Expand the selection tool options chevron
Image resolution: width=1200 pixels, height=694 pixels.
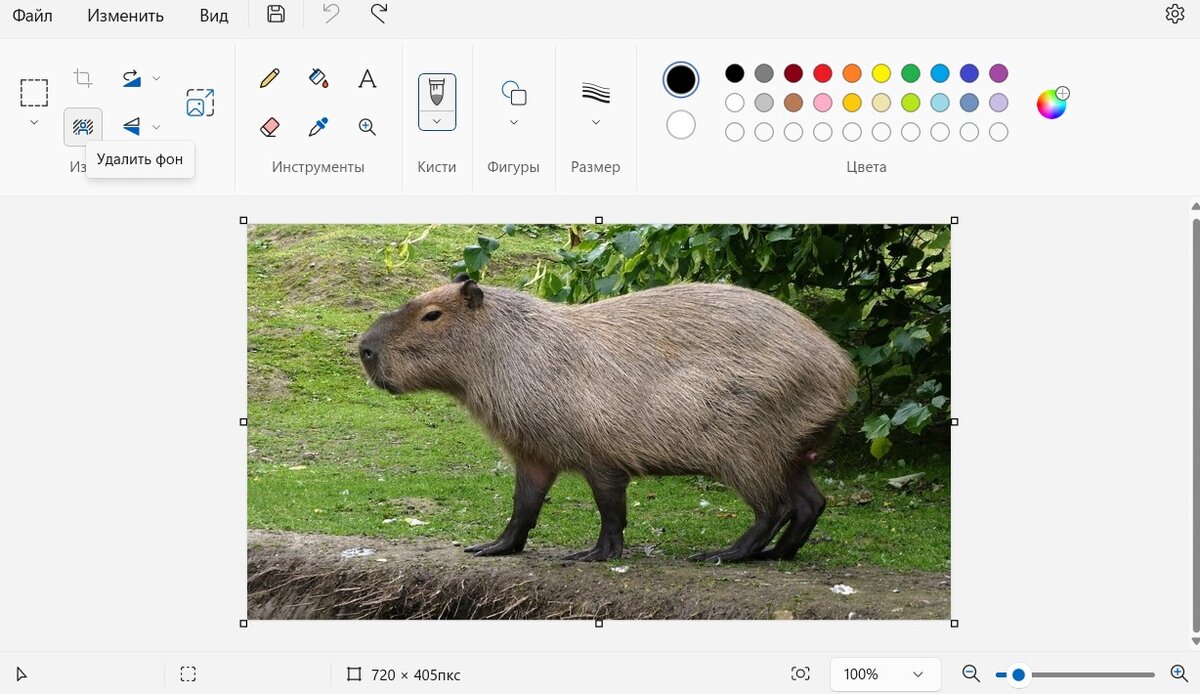(x=34, y=122)
